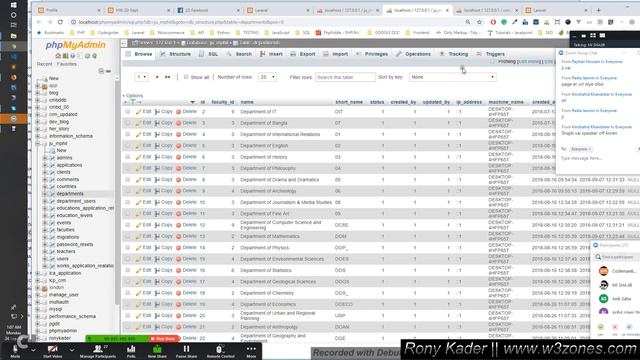This screenshot has height=360, width=640.
Task: Click Edit for Department of History row
Action: point(144,157)
